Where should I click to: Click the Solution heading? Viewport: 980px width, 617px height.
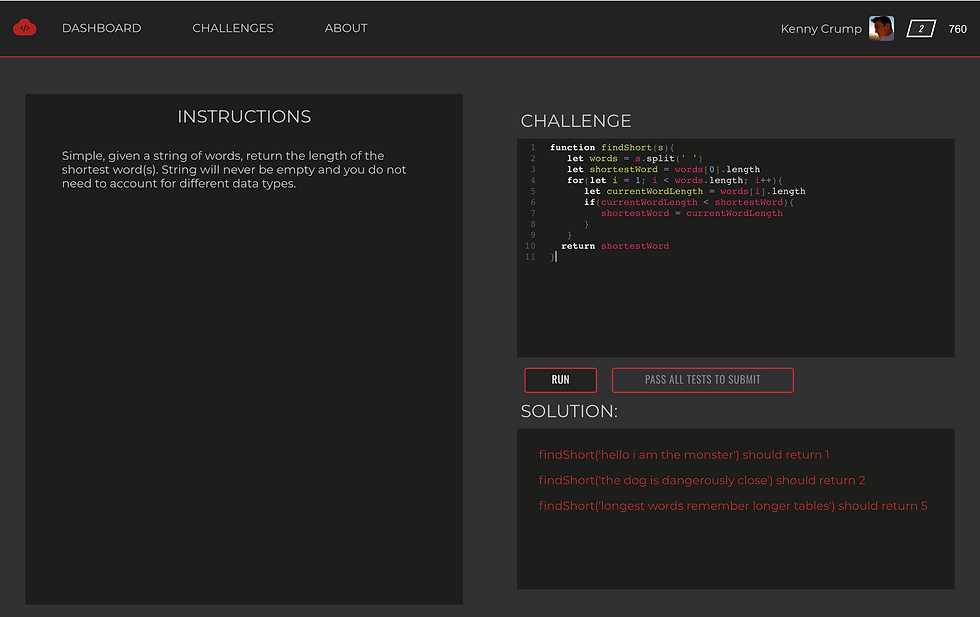click(569, 411)
